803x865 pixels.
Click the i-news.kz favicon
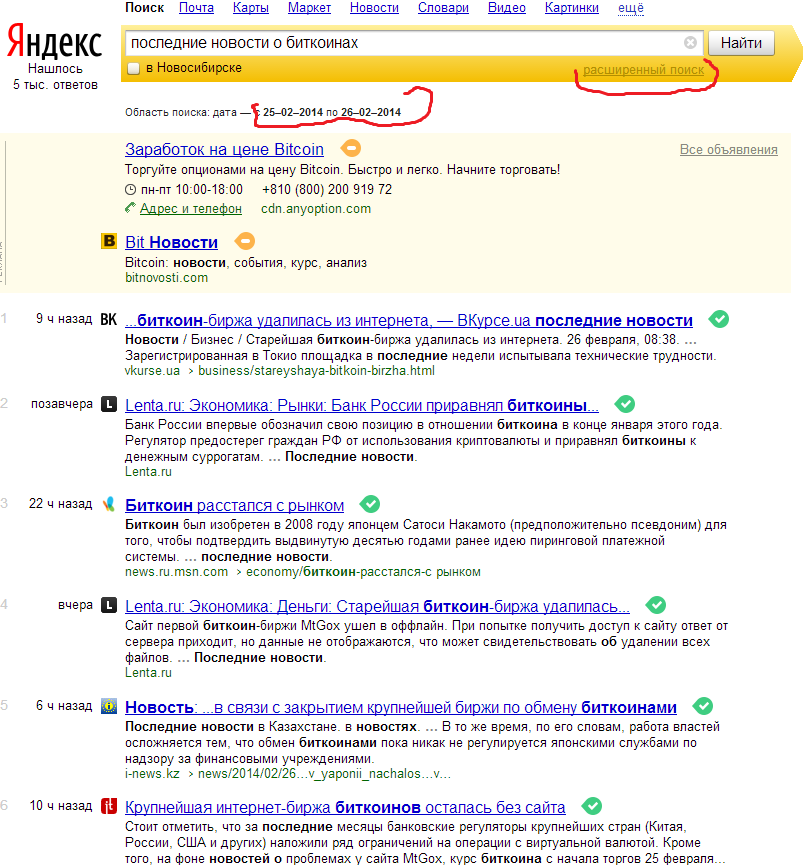coord(109,706)
